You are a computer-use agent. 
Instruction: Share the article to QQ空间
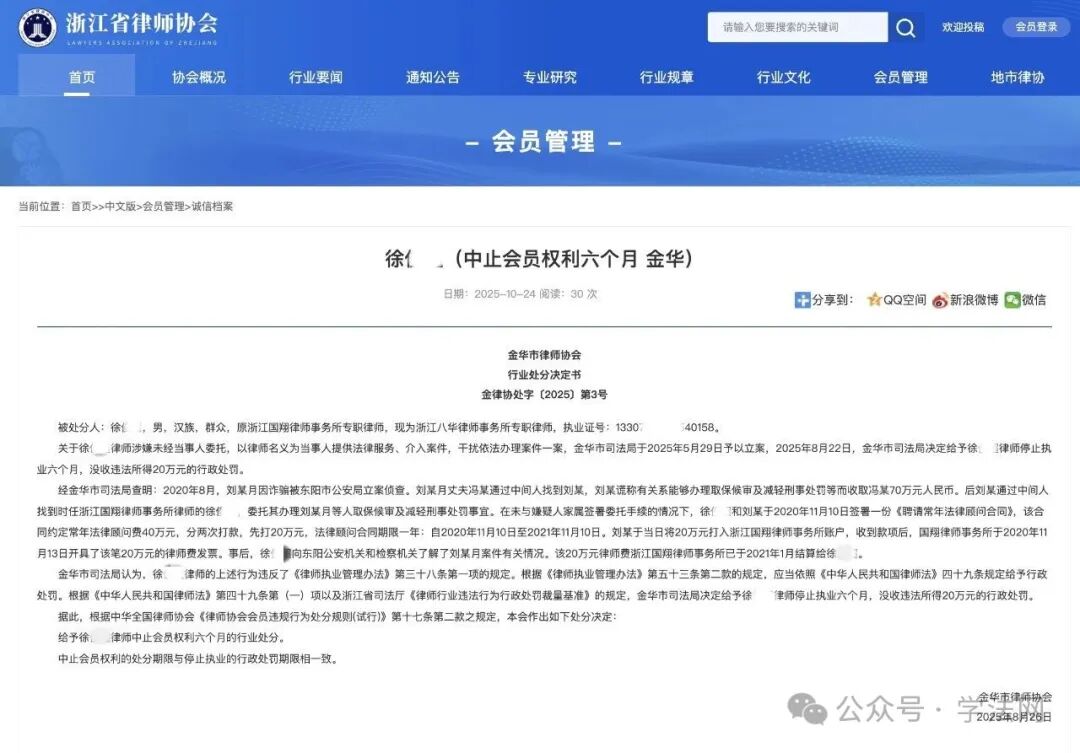(x=897, y=300)
